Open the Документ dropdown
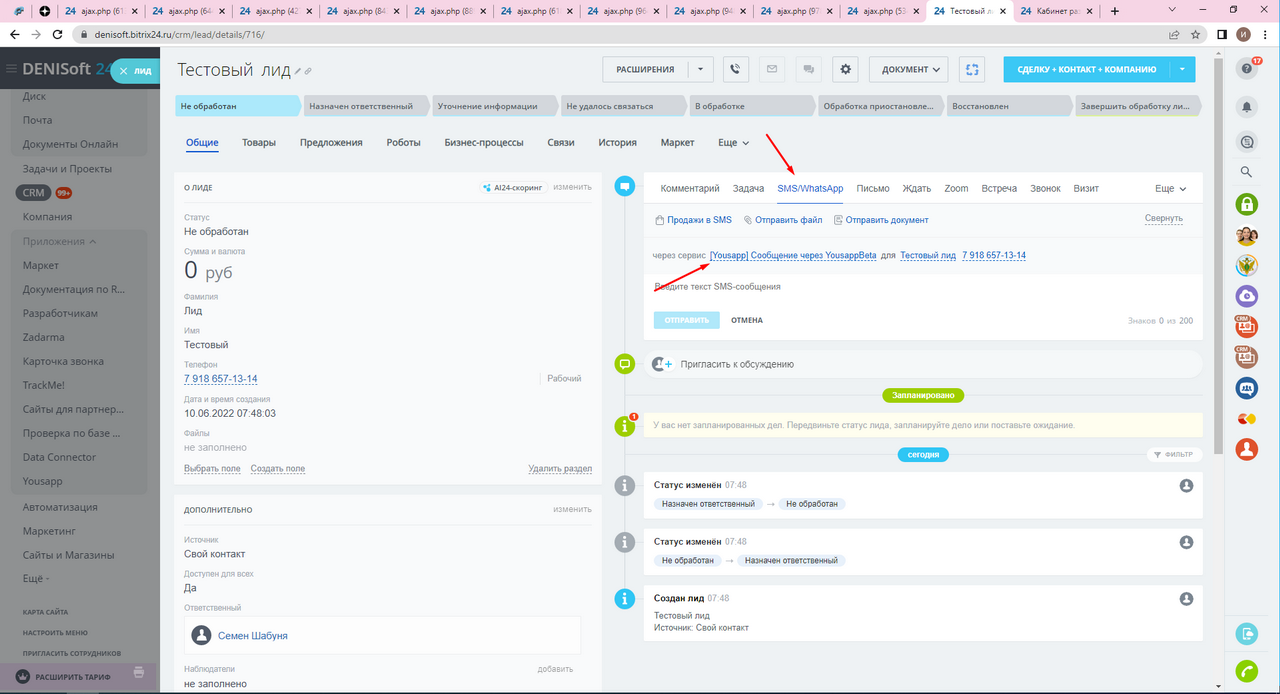The height and width of the screenshot is (694, 1280). (x=909, y=70)
